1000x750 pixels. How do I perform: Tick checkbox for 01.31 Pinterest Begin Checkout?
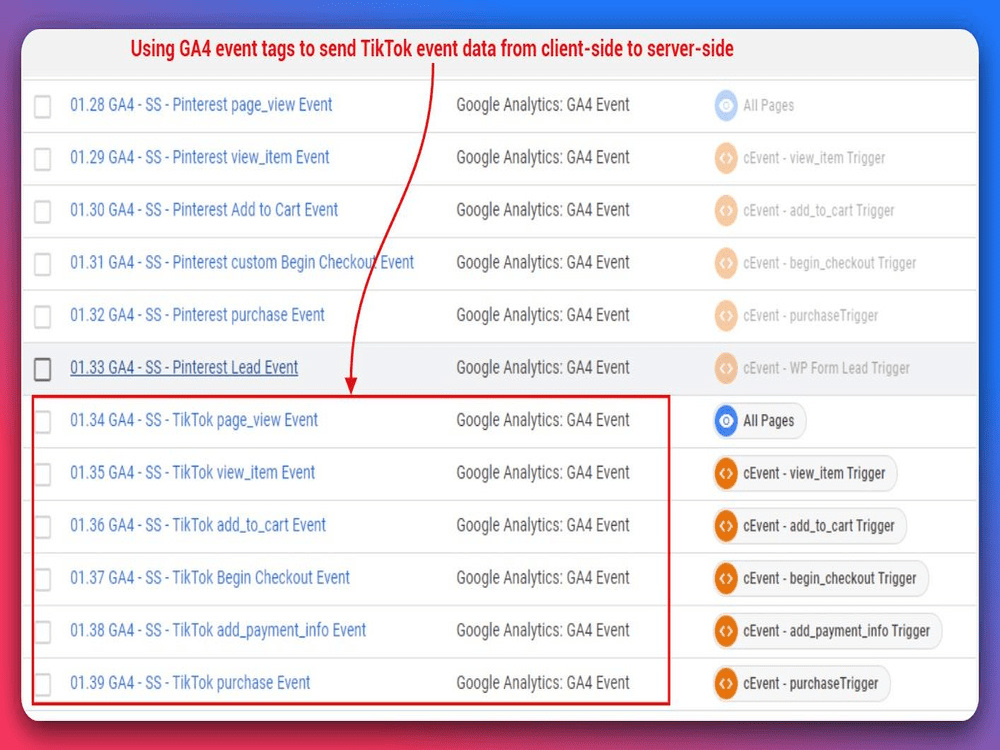[x=43, y=264]
